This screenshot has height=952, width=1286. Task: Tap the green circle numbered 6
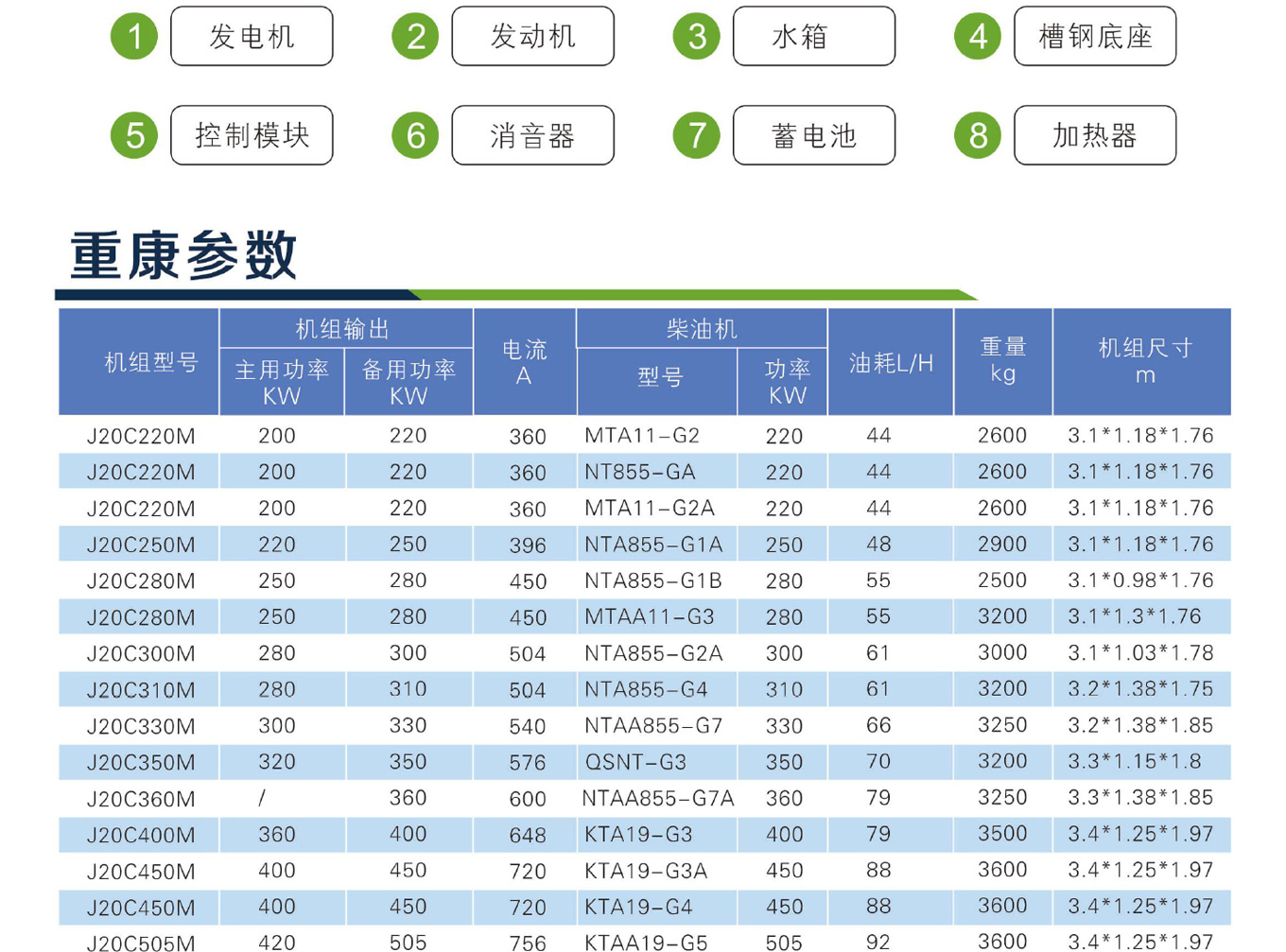[415, 135]
